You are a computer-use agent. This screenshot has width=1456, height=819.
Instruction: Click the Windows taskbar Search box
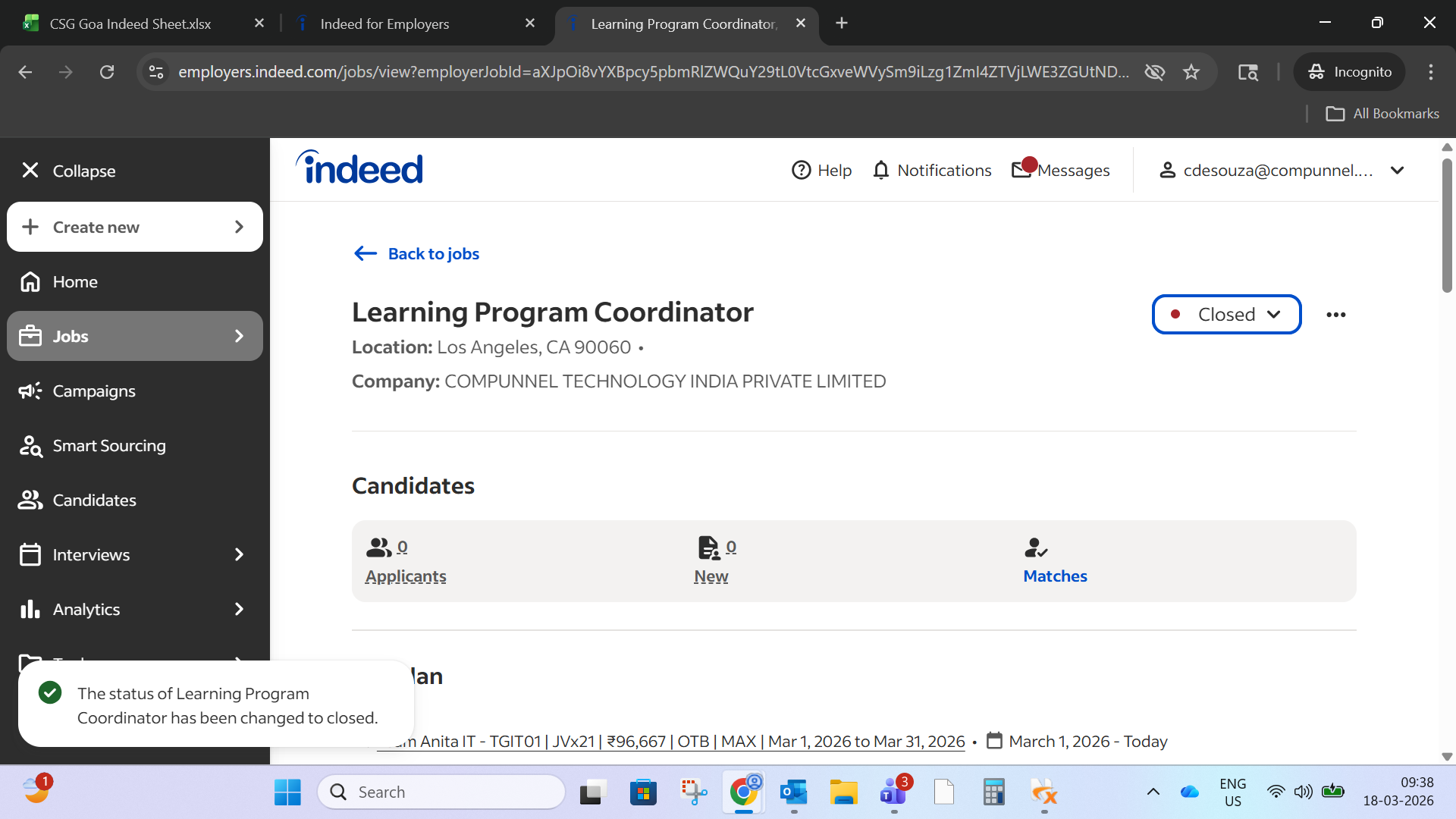click(441, 792)
